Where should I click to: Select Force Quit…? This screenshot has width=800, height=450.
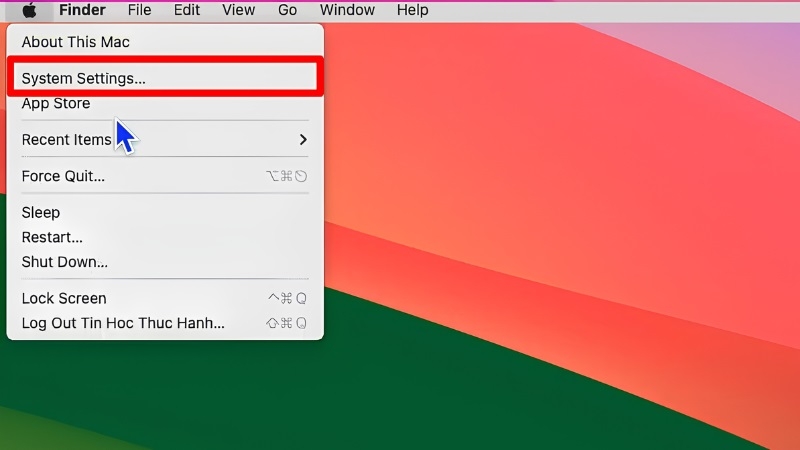tap(165, 176)
